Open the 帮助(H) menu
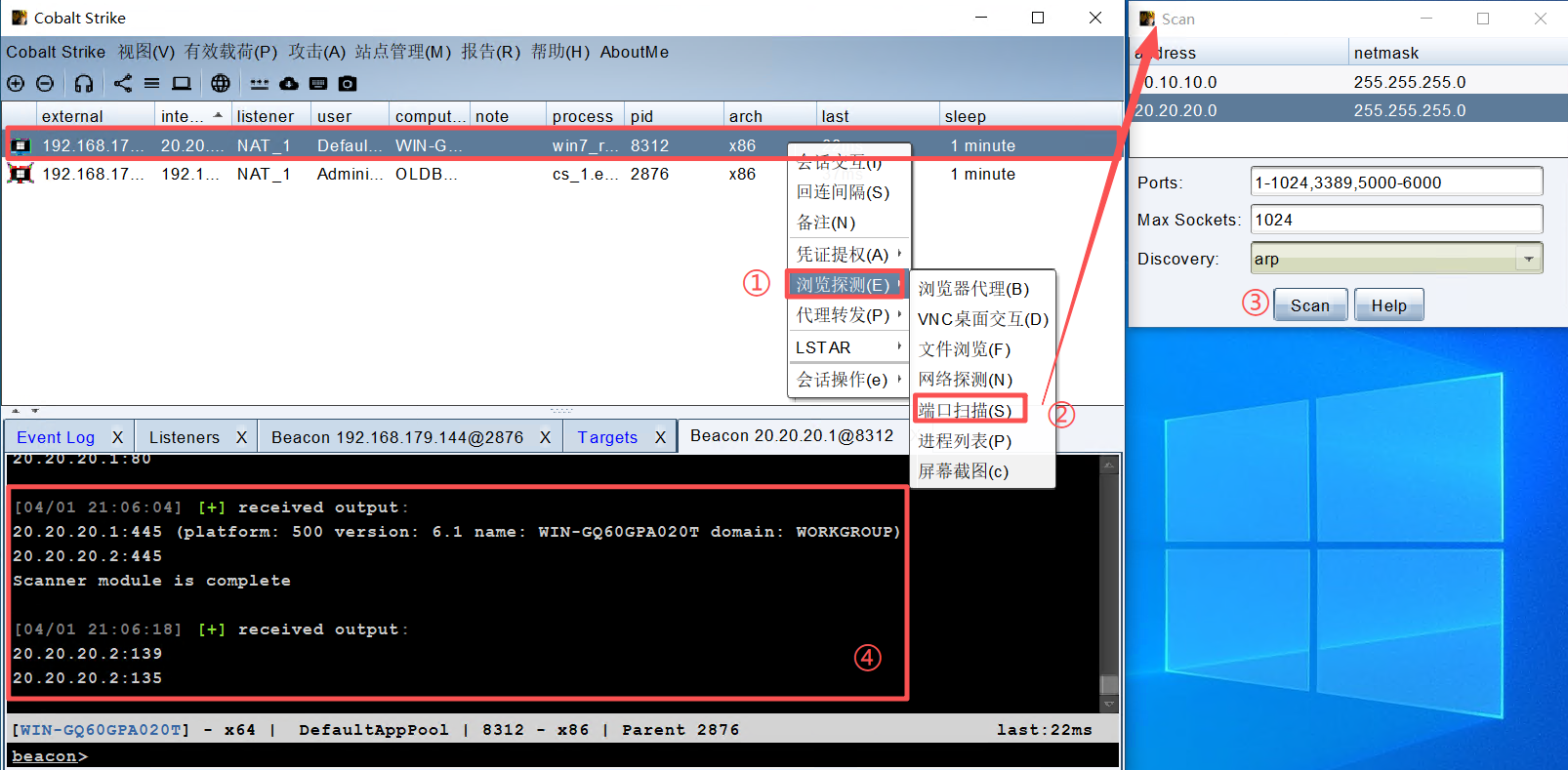The width and height of the screenshot is (1568, 770). [560, 52]
